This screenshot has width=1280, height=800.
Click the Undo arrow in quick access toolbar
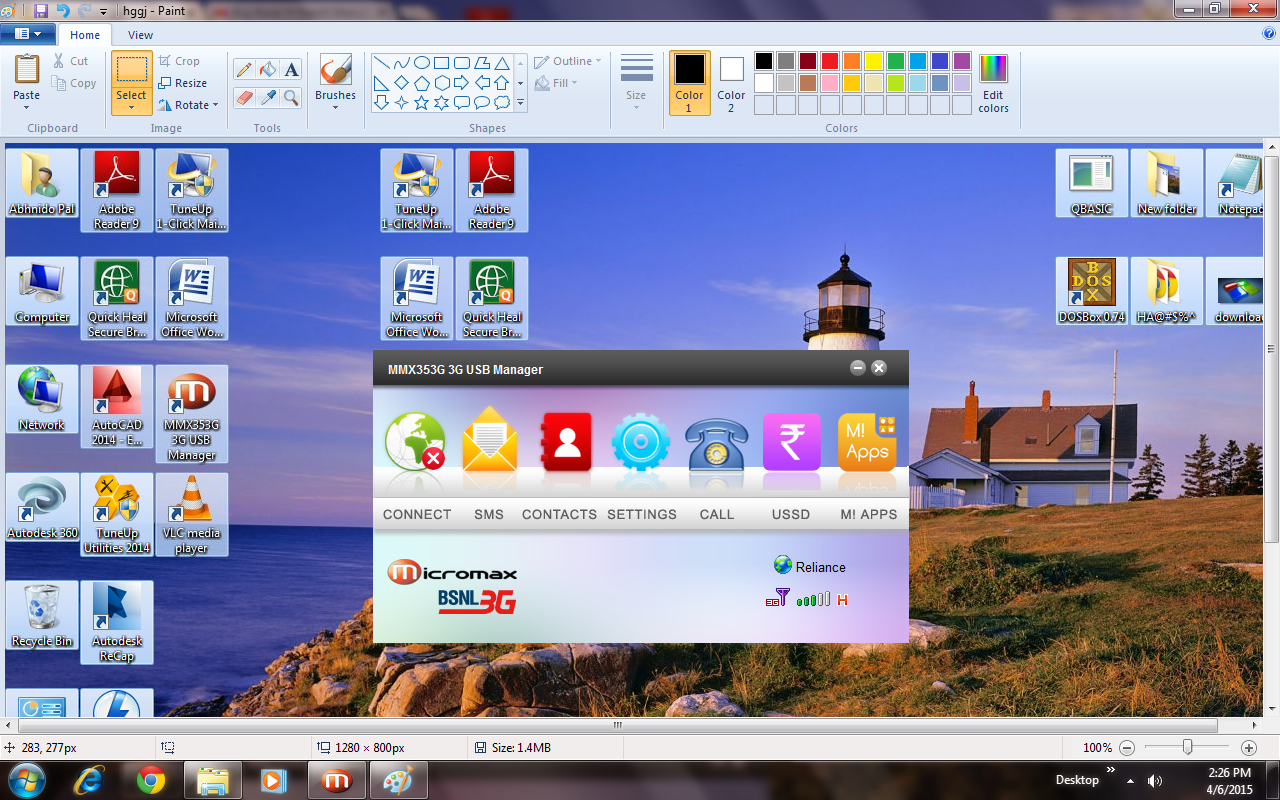tap(62, 10)
